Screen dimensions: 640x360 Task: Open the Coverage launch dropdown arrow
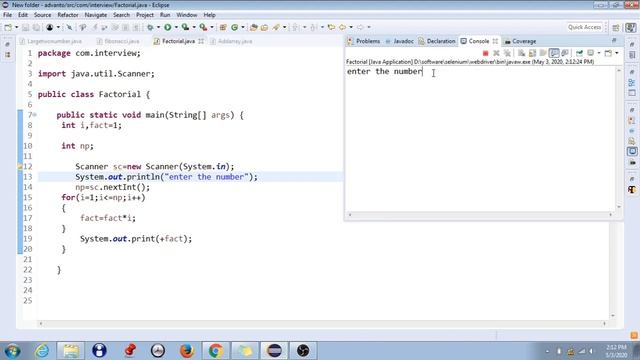coord(194,27)
